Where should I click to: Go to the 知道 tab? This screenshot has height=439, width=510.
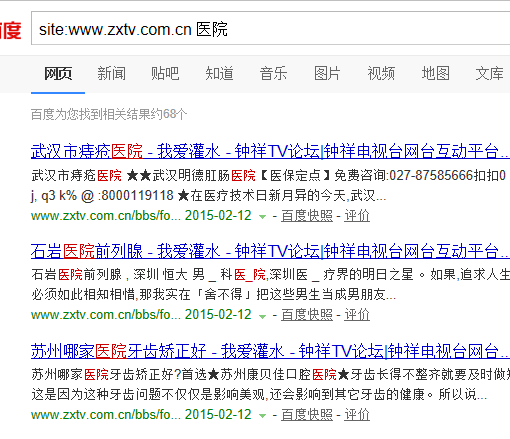pyautogui.click(x=219, y=73)
